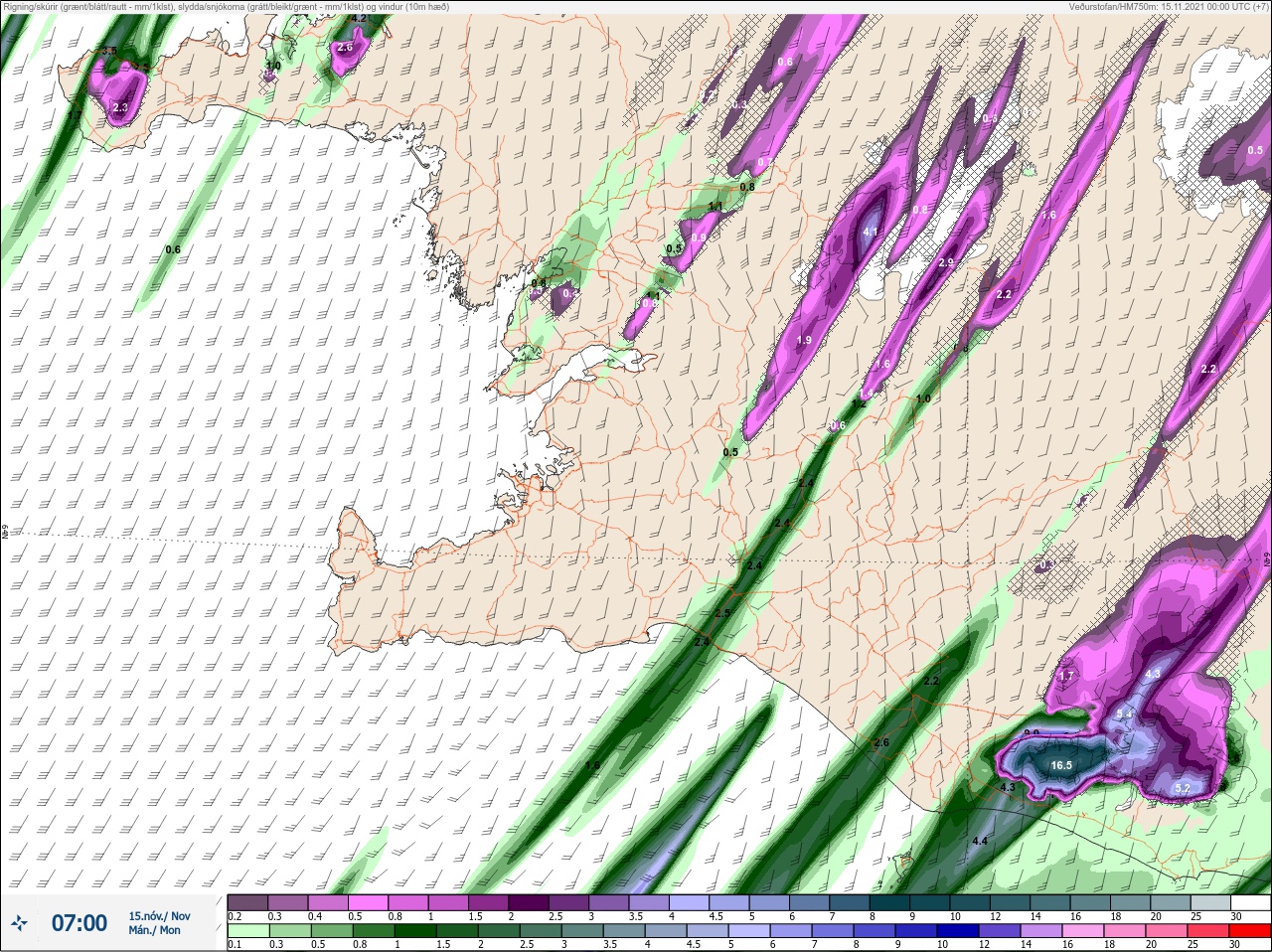Click the 3.5 value label near the top-left
Viewport: 1272px width, 952px height.
108,51
